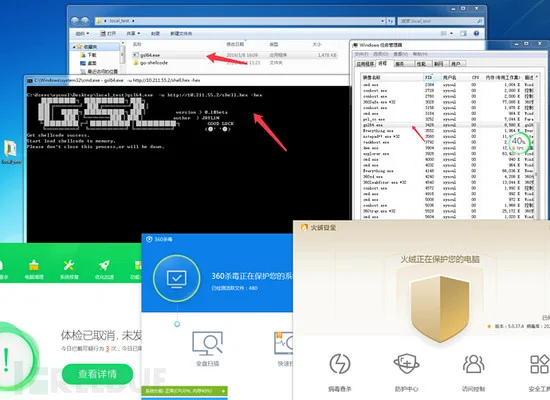Click 新建文件夹 in Explorer toolbar
550x400 pixels.
(181, 34)
